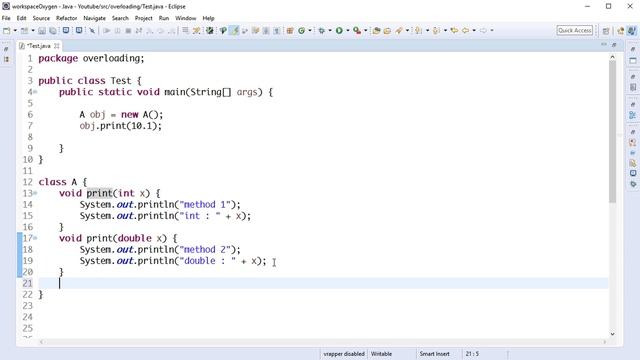Viewport: 640px width, 360px height.
Task: Focus the Quick Access field
Action: point(575,31)
